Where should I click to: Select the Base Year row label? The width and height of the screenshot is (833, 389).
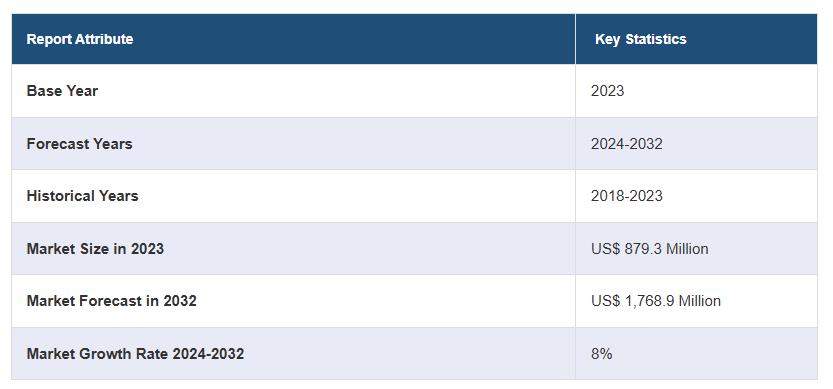pos(62,91)
